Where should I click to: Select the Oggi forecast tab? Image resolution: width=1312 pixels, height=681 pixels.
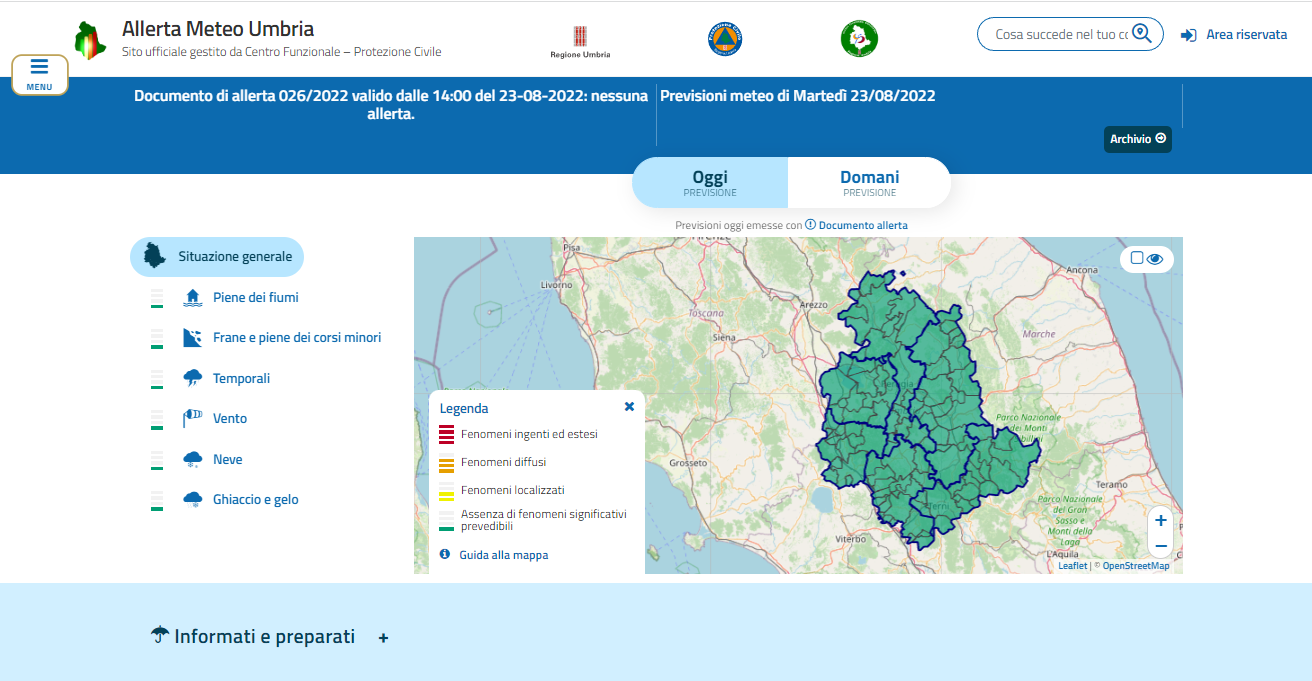[x=710, y=182]
